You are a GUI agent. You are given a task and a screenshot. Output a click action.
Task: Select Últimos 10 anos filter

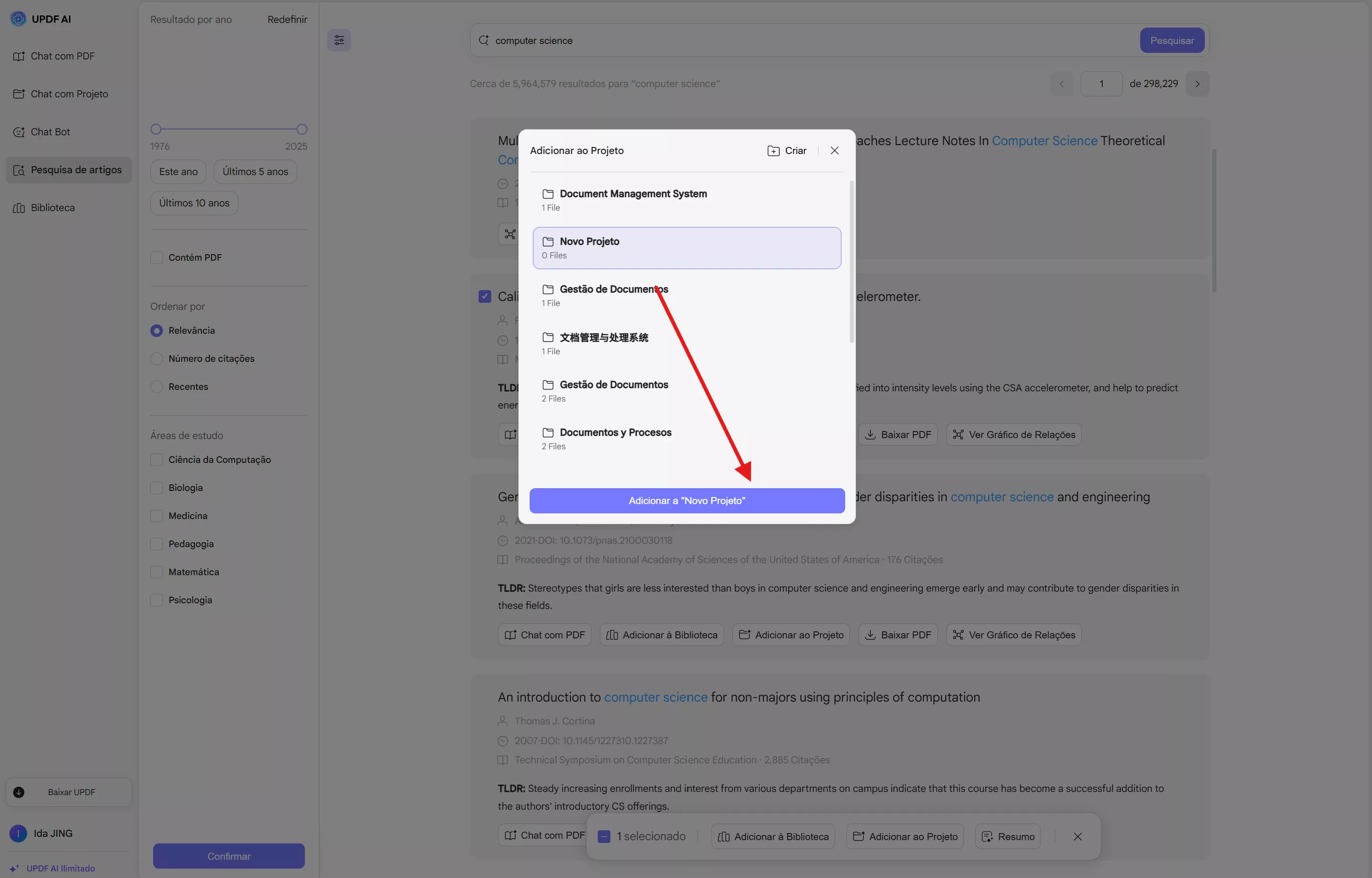click(194, 203)
